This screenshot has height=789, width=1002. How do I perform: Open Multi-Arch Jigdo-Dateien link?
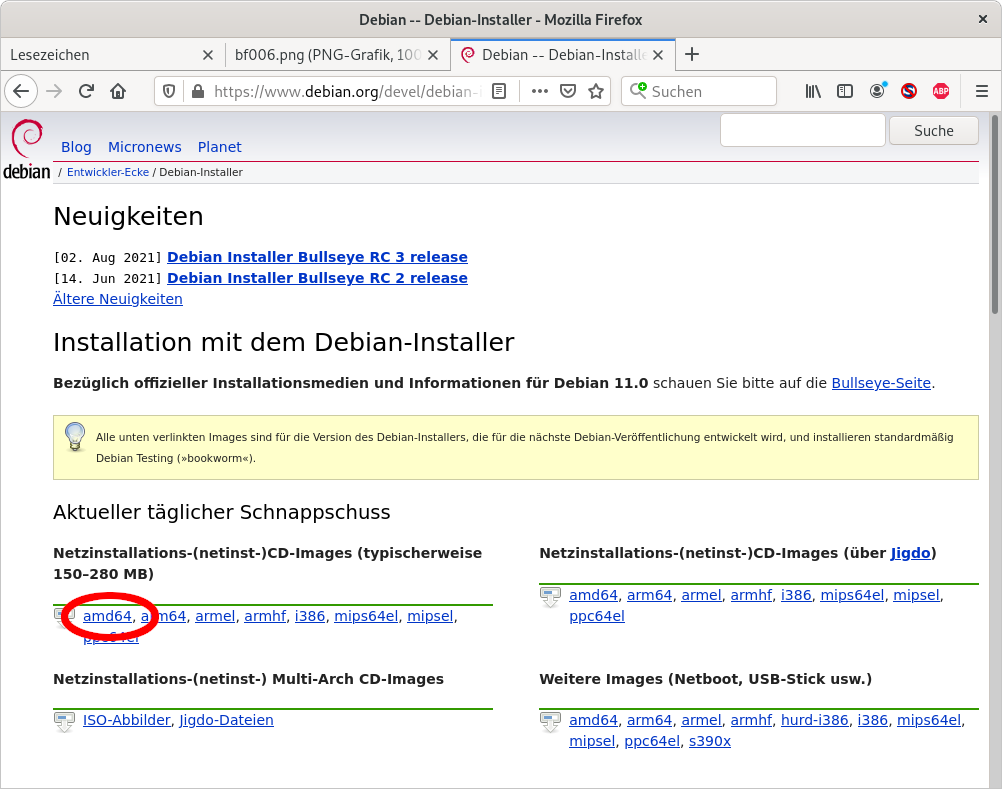[x=226, y=720]
